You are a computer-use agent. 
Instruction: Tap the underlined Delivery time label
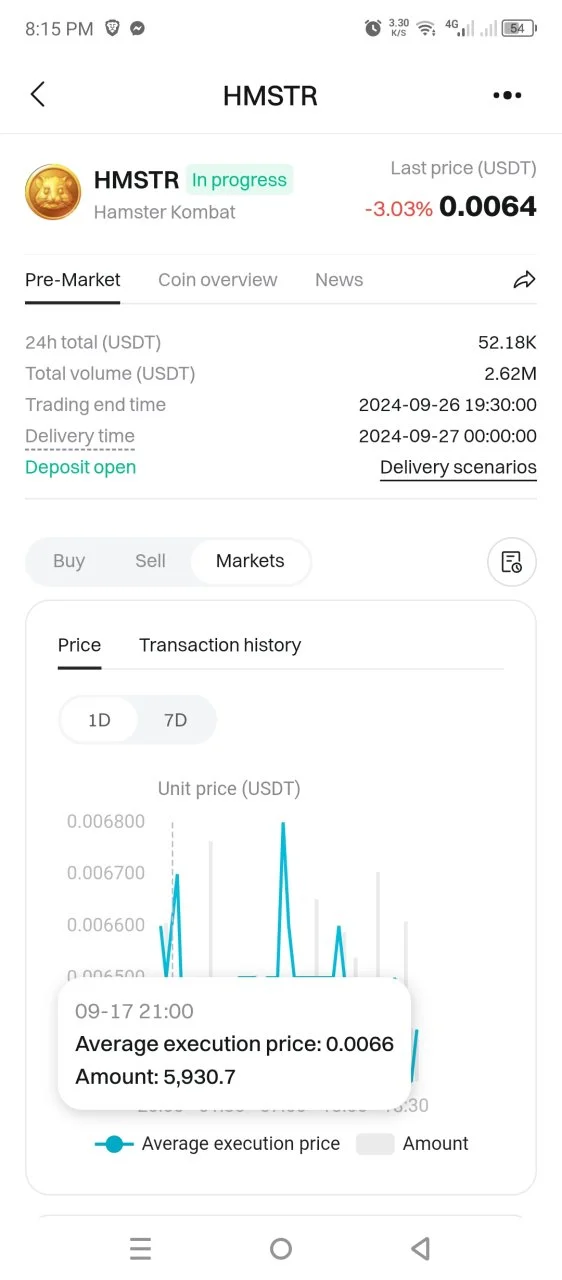80,436
